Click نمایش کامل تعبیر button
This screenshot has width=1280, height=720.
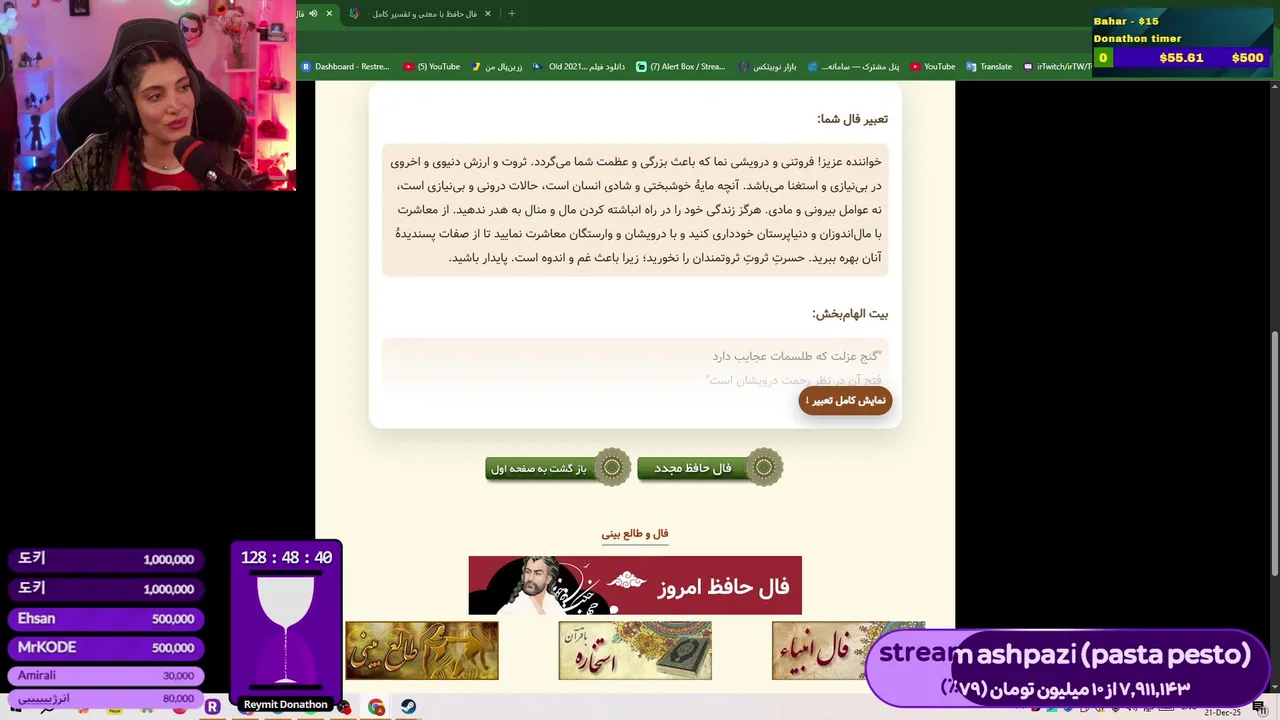(x=845, y=400)
